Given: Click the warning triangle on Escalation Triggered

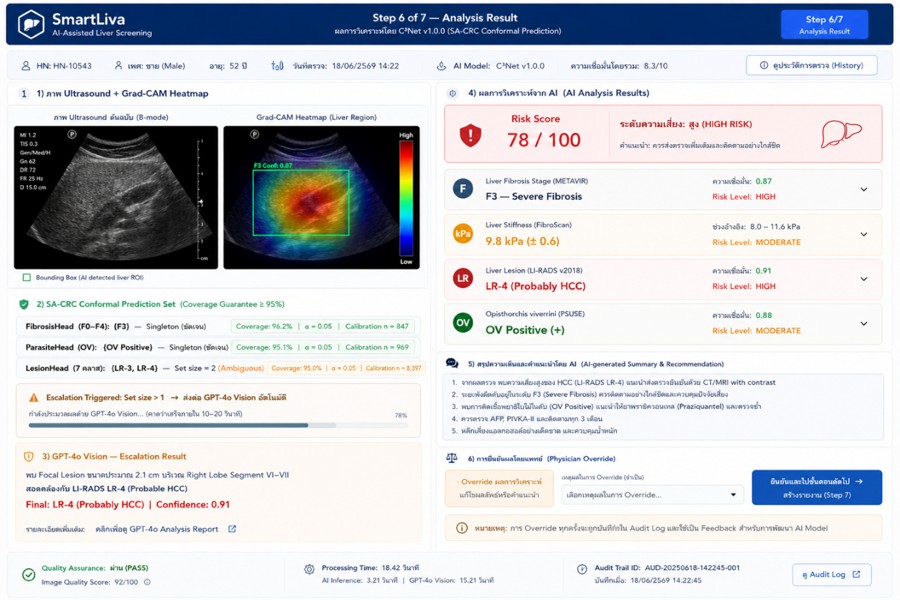Looking at the screenshot, I should [34, 397].
